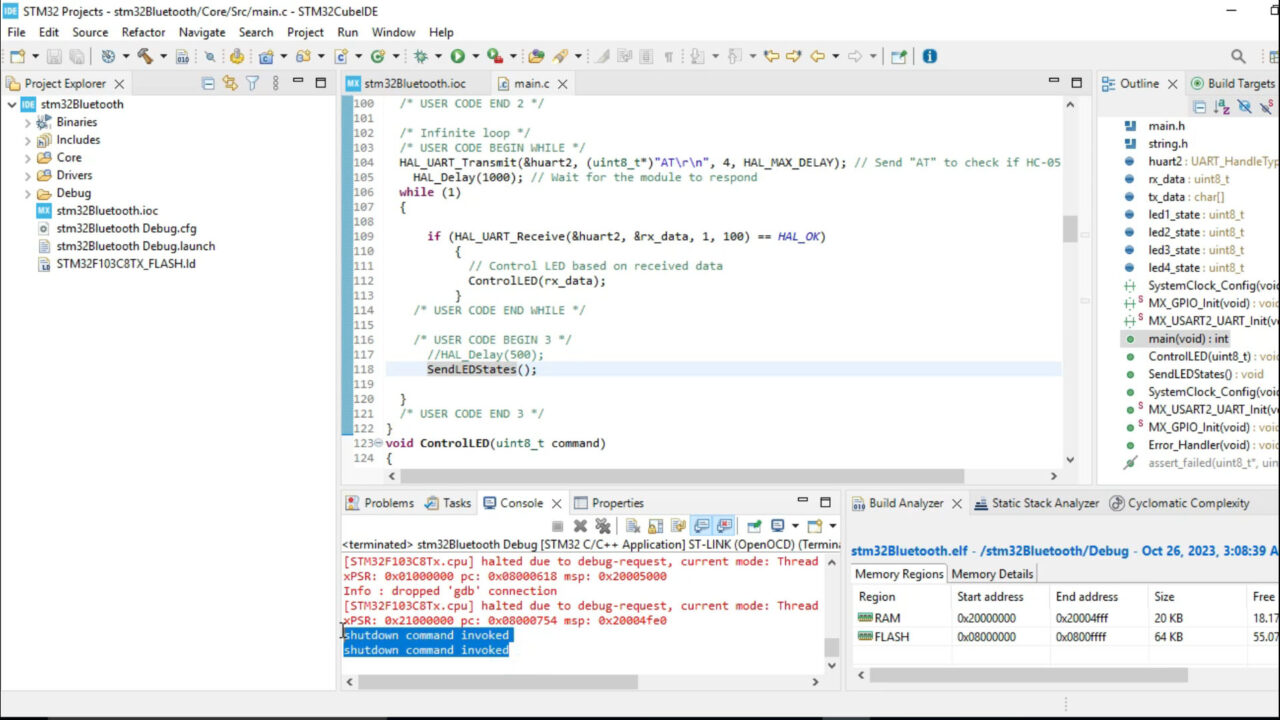This screenshot has height=720, width=1280.
Task: Select SendLEDStates() in Outline
Action: coord(1194,374)
